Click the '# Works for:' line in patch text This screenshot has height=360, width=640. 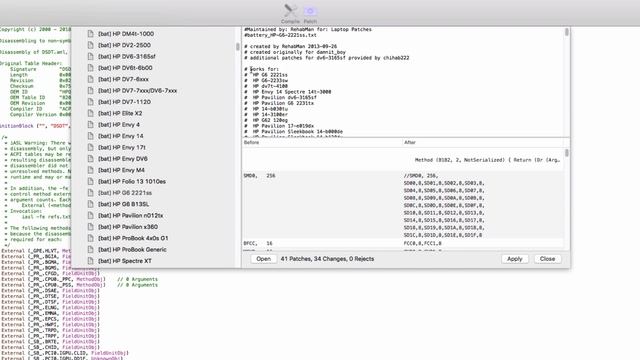262,69
